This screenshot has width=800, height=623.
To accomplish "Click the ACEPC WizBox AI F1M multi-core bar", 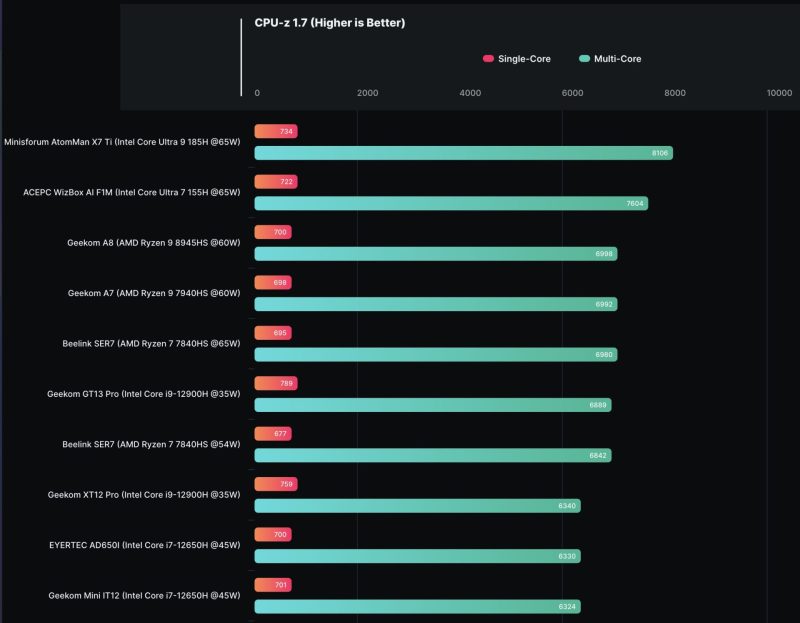I will 451,203.
